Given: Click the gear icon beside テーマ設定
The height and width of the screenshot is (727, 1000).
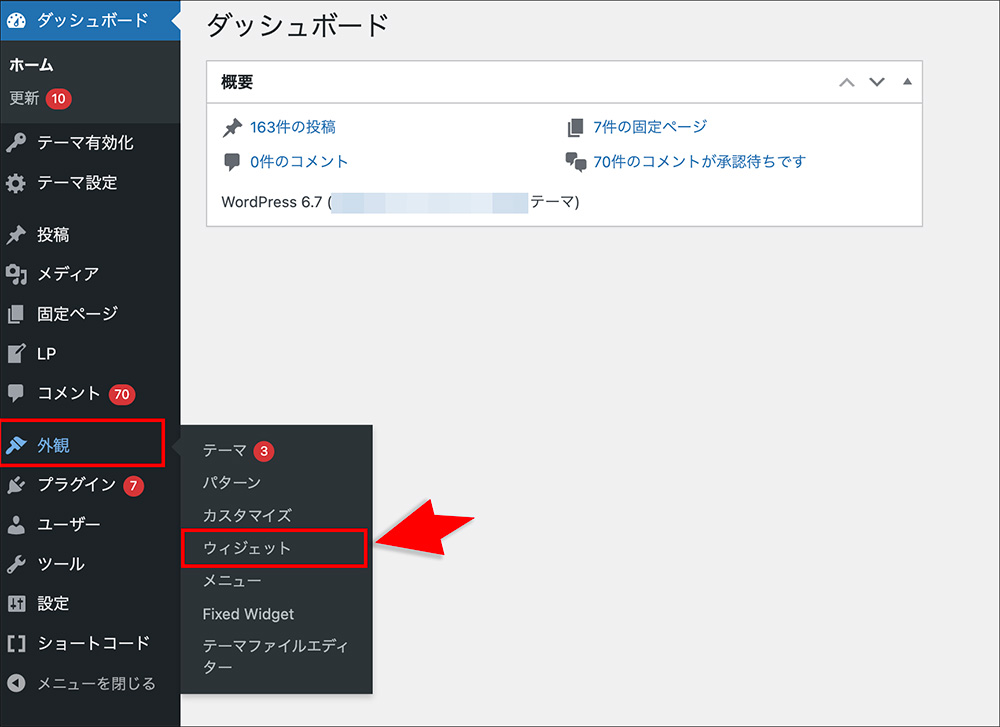Looking at the screenshot, I should pos(16,183).
